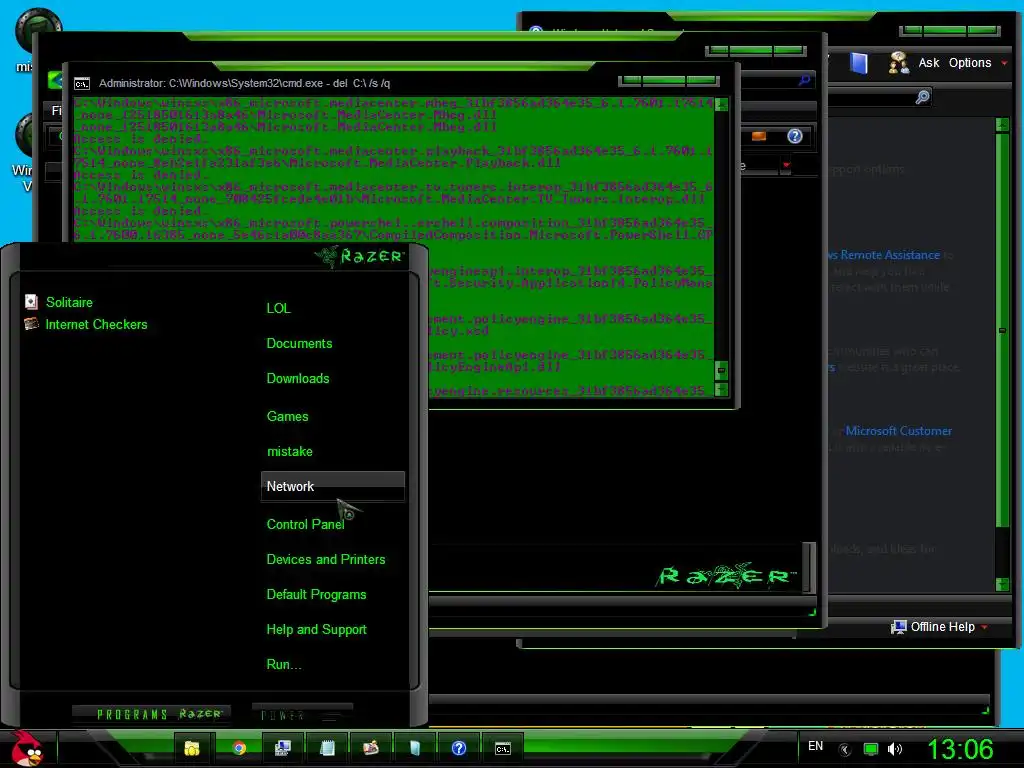Click Run... in the start menu
The height and width of the screenshot is (768, 1024).
(283, 665)
